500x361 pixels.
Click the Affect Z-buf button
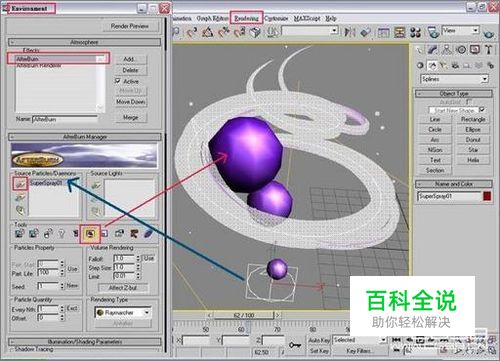coord(123,288)
